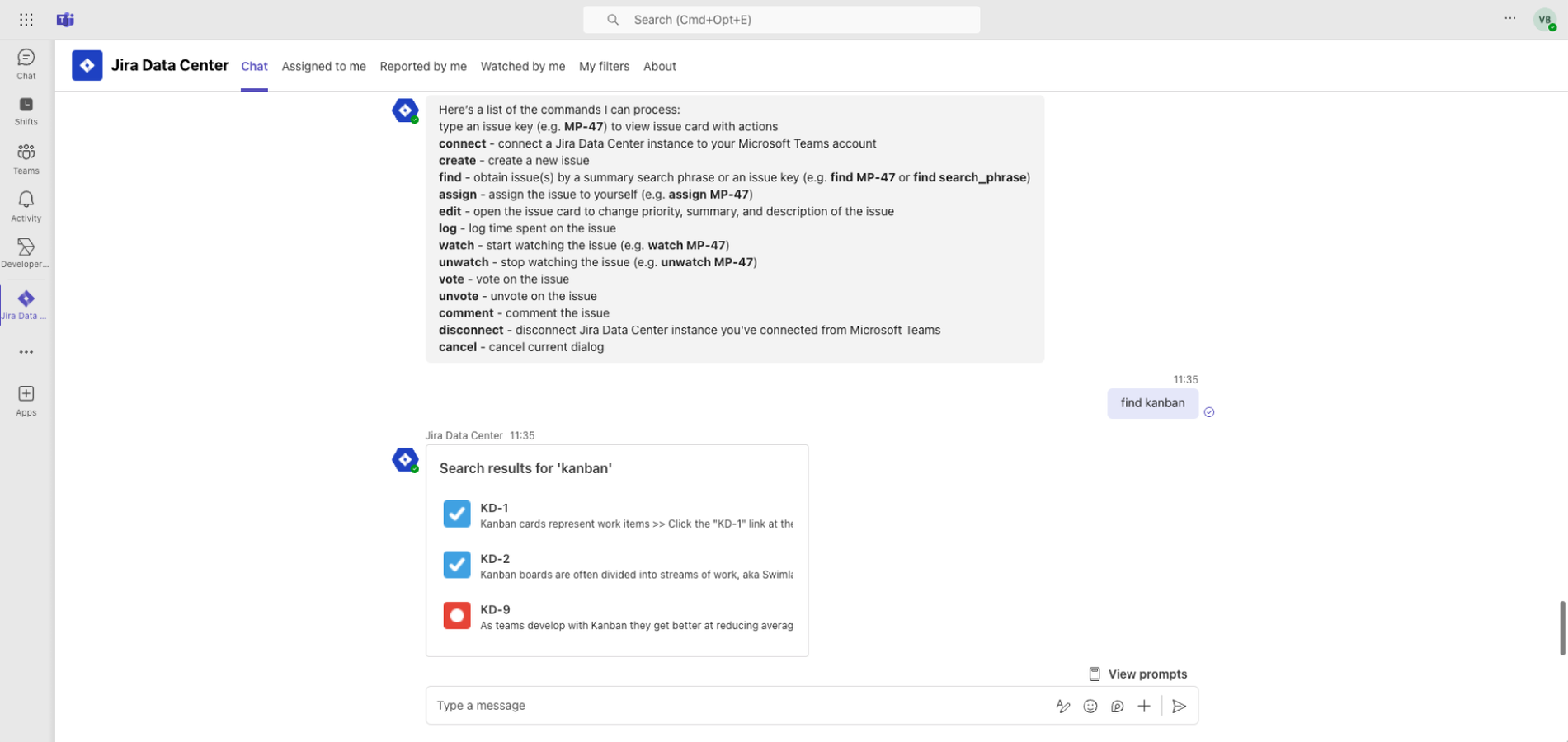The image size is (1568, 742).
Task: Click the 'connect' command description line
Action: coord(657,143)
